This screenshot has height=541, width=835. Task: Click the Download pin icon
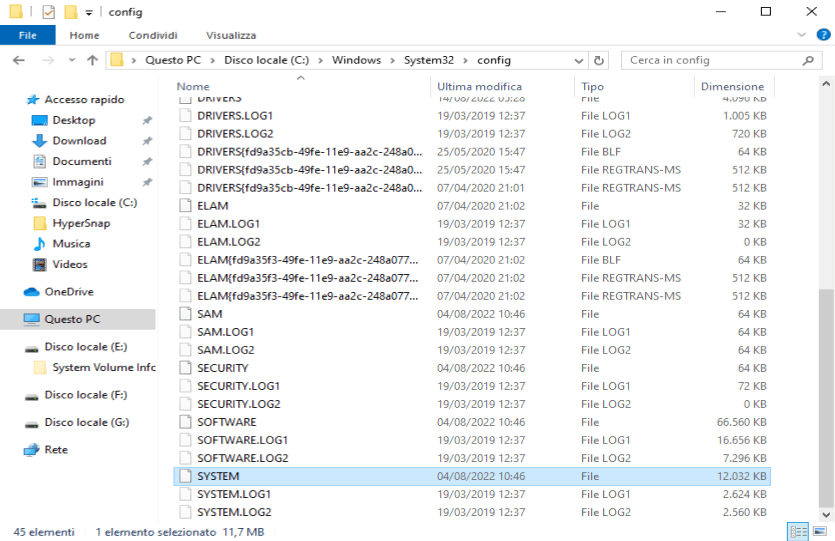point(147,141)
